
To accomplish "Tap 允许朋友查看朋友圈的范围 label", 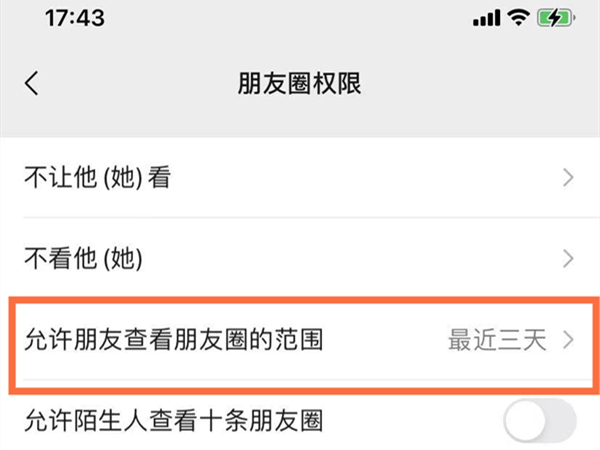I will point(173,340).
